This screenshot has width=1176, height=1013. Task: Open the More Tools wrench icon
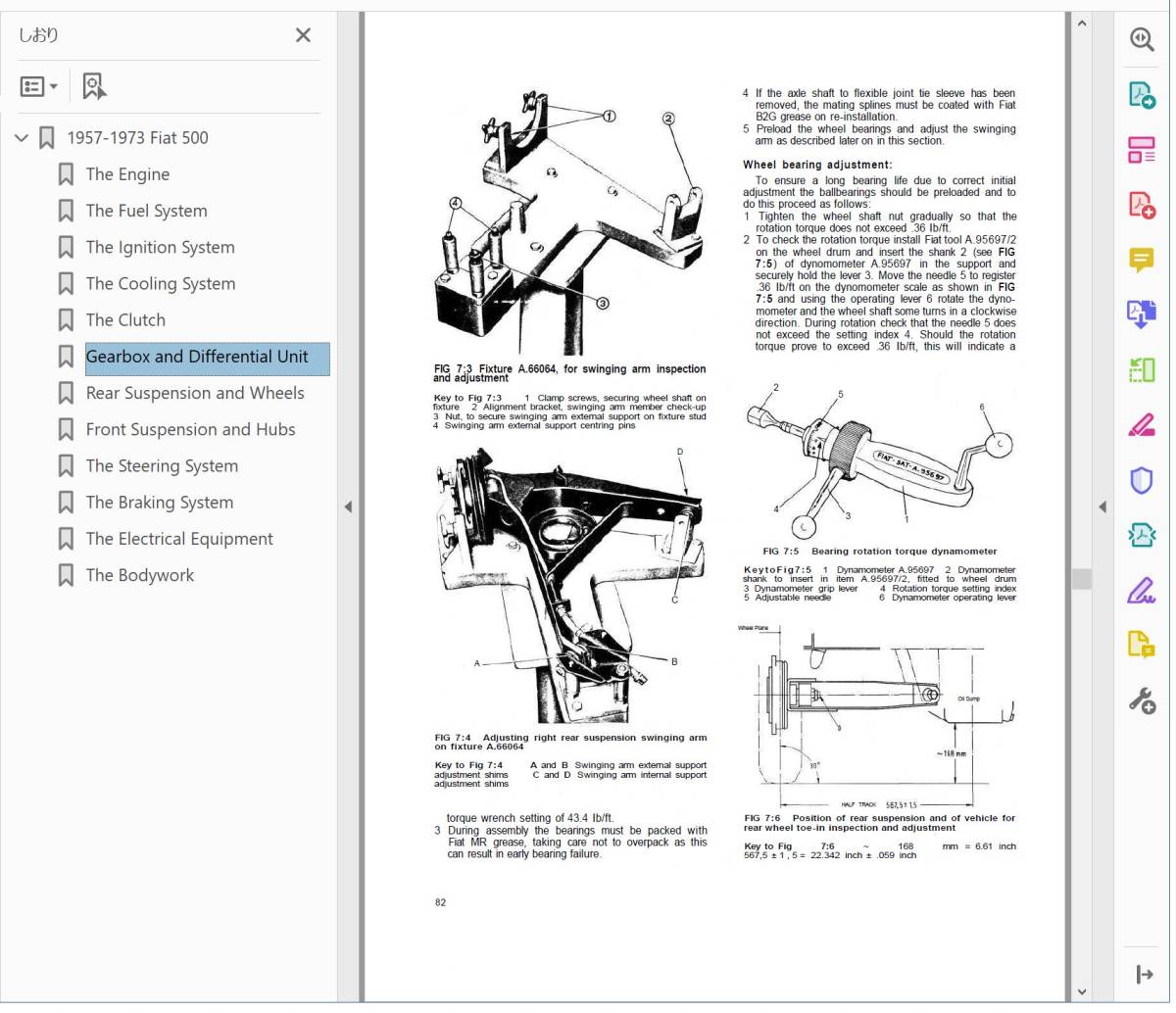point(1142,700)
